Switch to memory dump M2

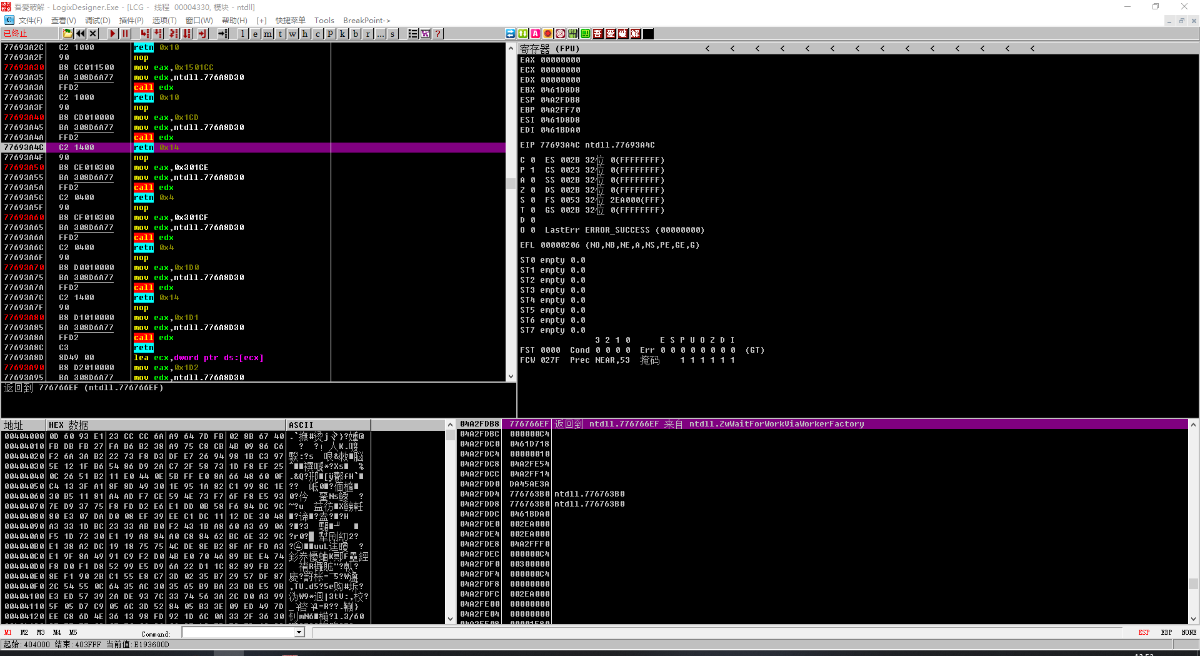25,632
